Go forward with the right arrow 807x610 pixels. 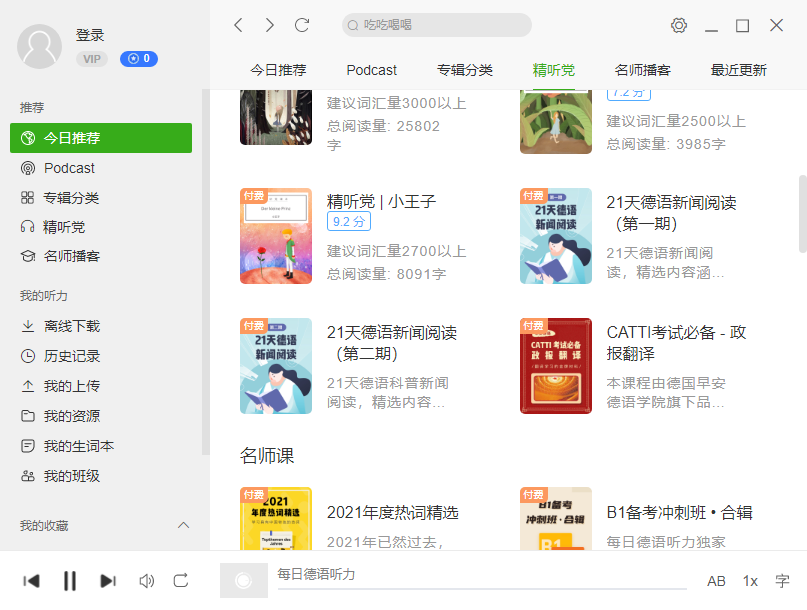[x=270, y=25]
